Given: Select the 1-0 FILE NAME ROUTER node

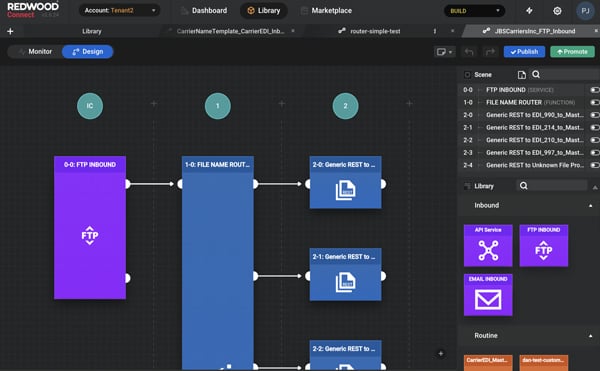Looking at the screenshot, I should click(x=218, y=263).
